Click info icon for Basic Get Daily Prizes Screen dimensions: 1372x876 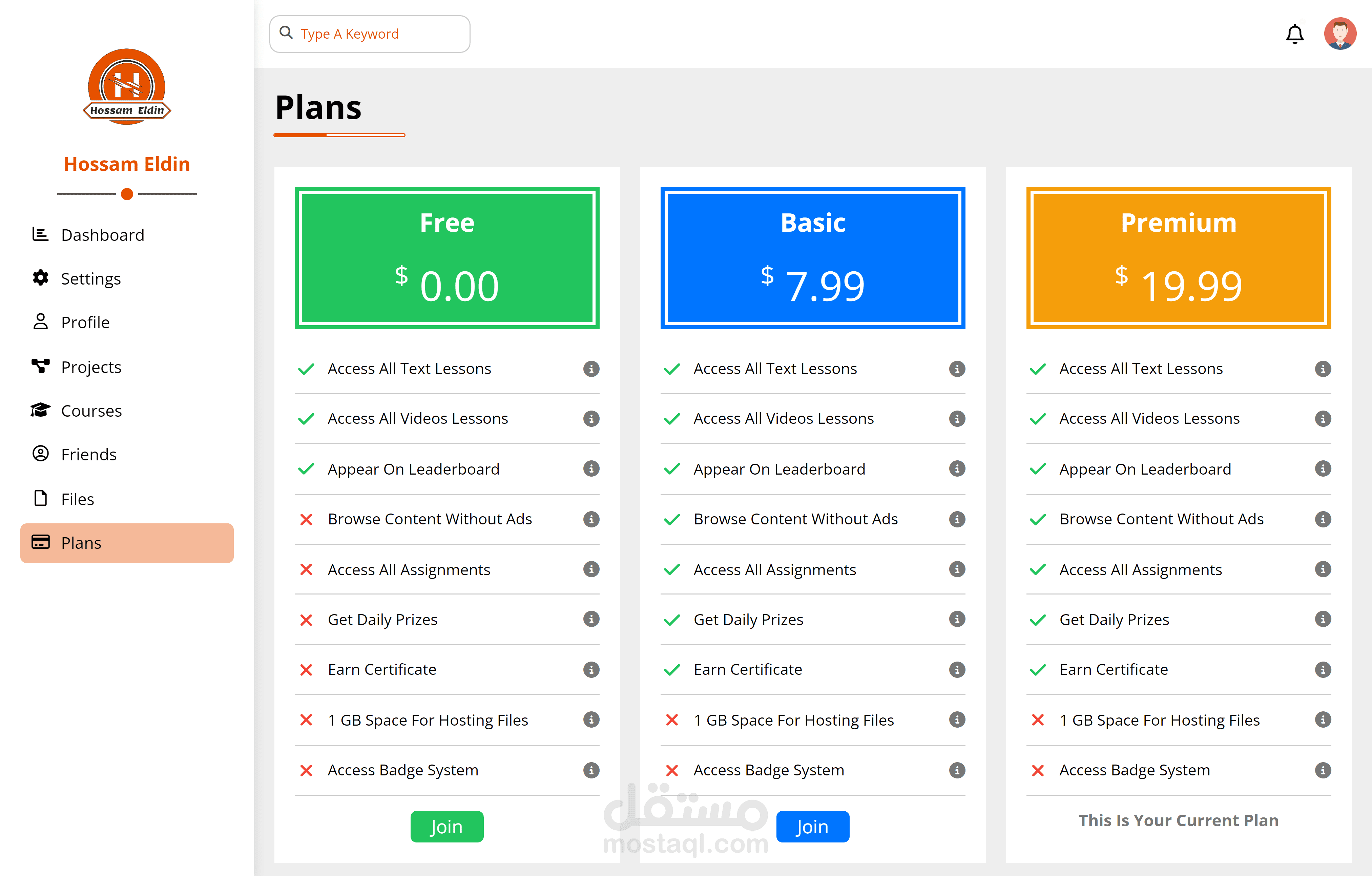957,619
